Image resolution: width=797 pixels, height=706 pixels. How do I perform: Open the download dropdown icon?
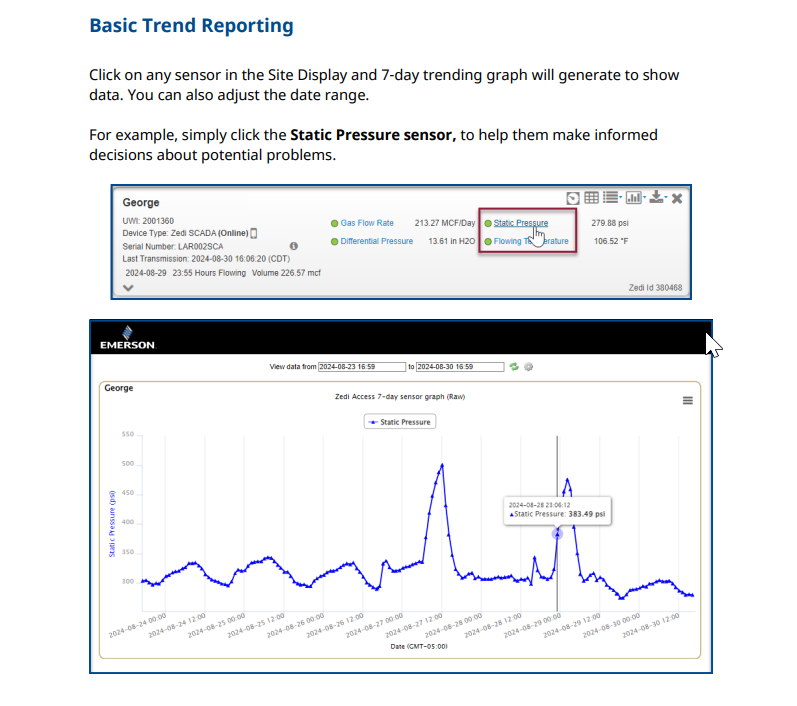[x=658, y=197]
